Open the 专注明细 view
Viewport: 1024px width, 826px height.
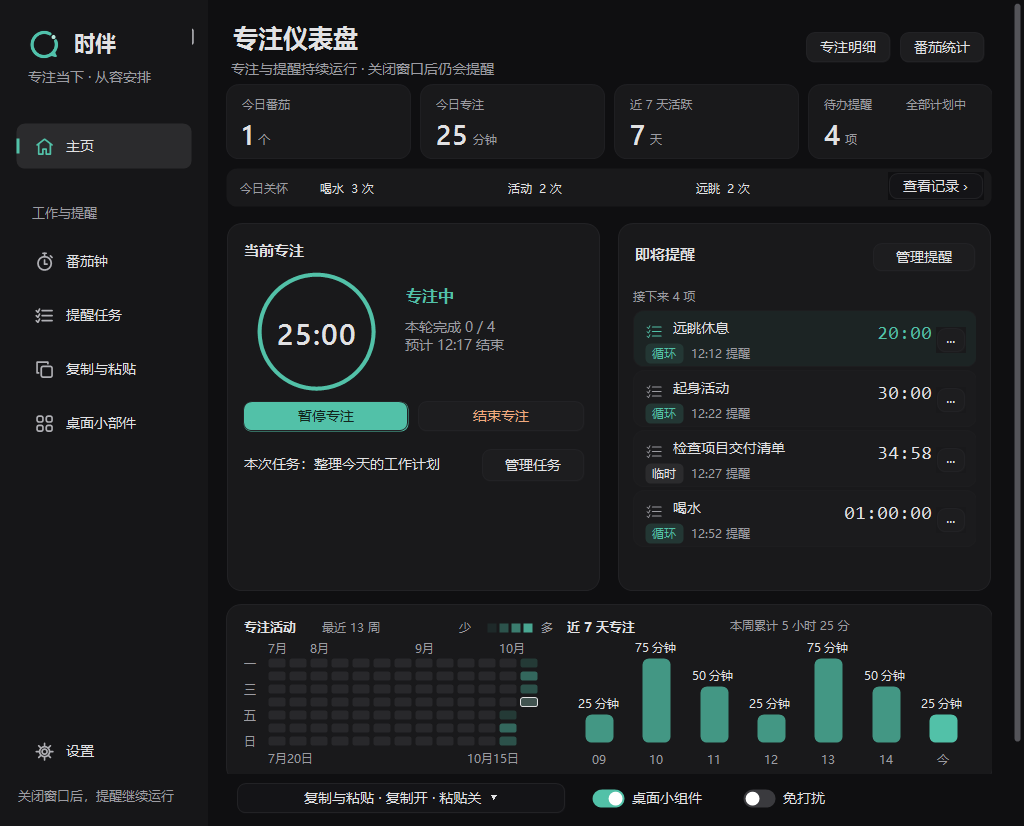click(848, 47)
